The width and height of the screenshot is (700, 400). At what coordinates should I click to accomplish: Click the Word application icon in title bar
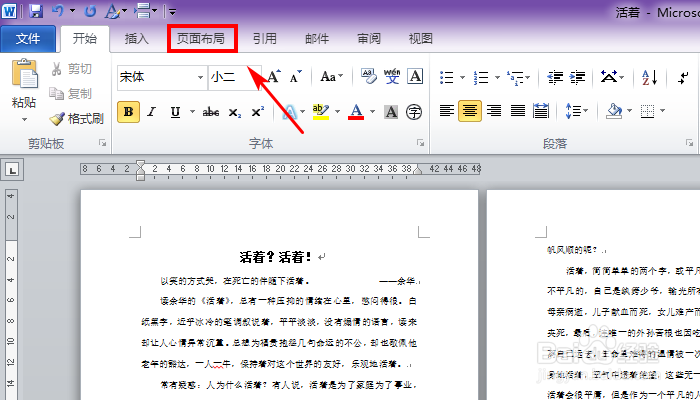point(9,11)
